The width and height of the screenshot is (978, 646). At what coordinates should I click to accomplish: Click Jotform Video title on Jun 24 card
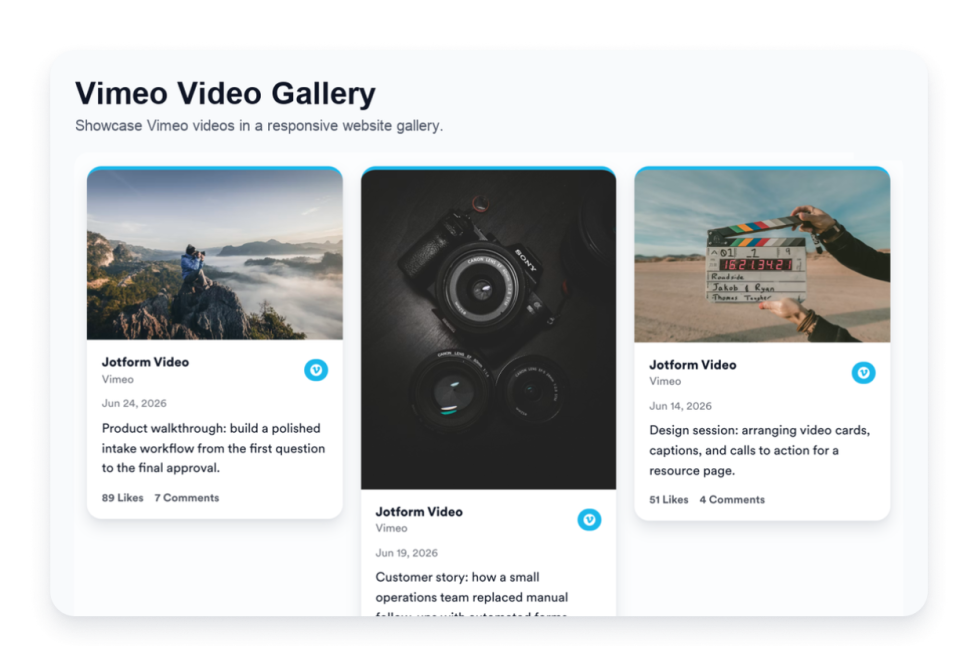pos(145,362)
